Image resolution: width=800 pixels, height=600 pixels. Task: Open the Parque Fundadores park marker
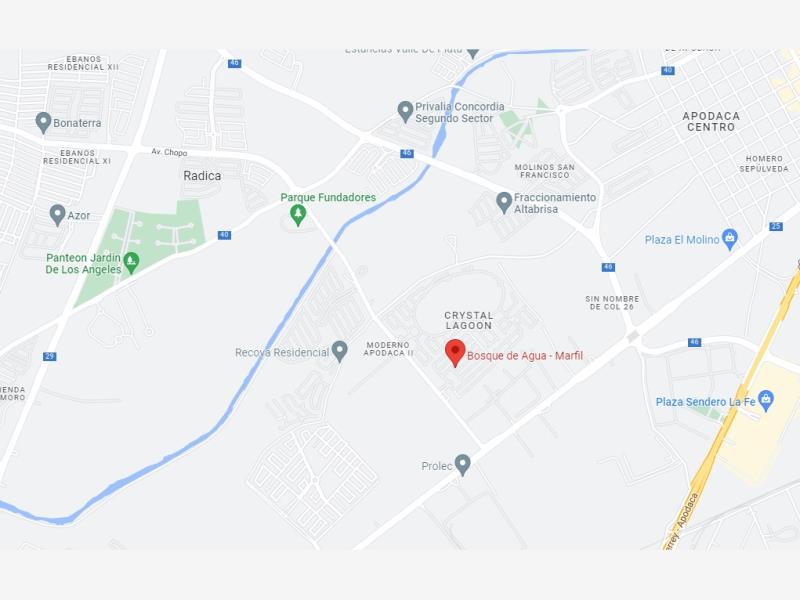(298, 215)
